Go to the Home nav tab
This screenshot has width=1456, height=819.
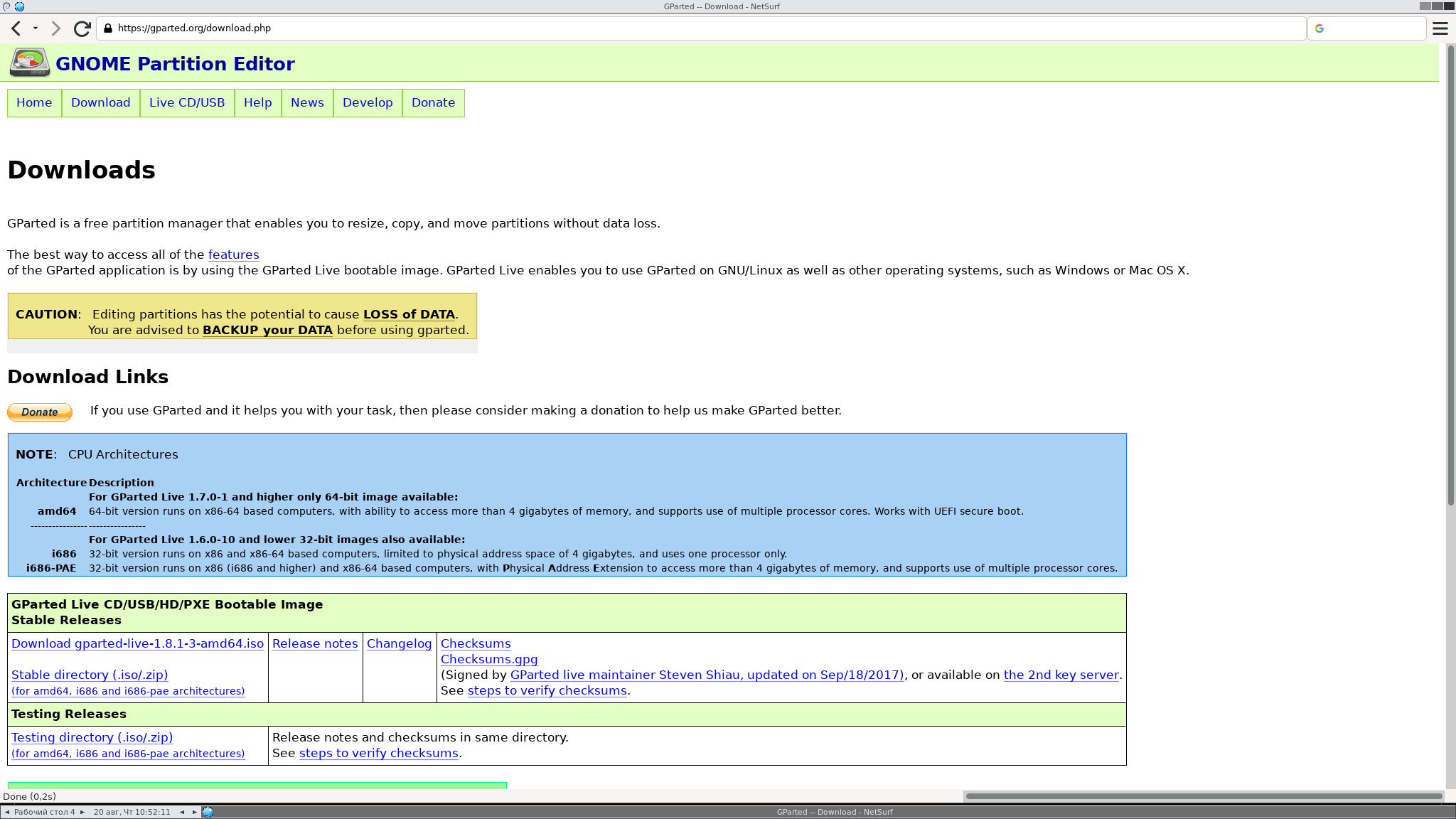click(x=34, y=103)
